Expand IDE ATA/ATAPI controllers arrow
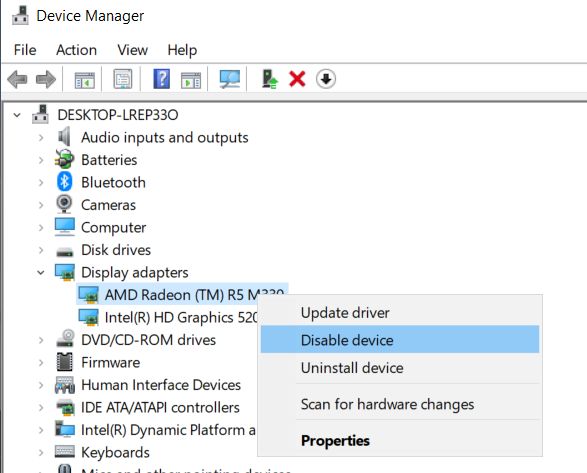 (41, 407)
